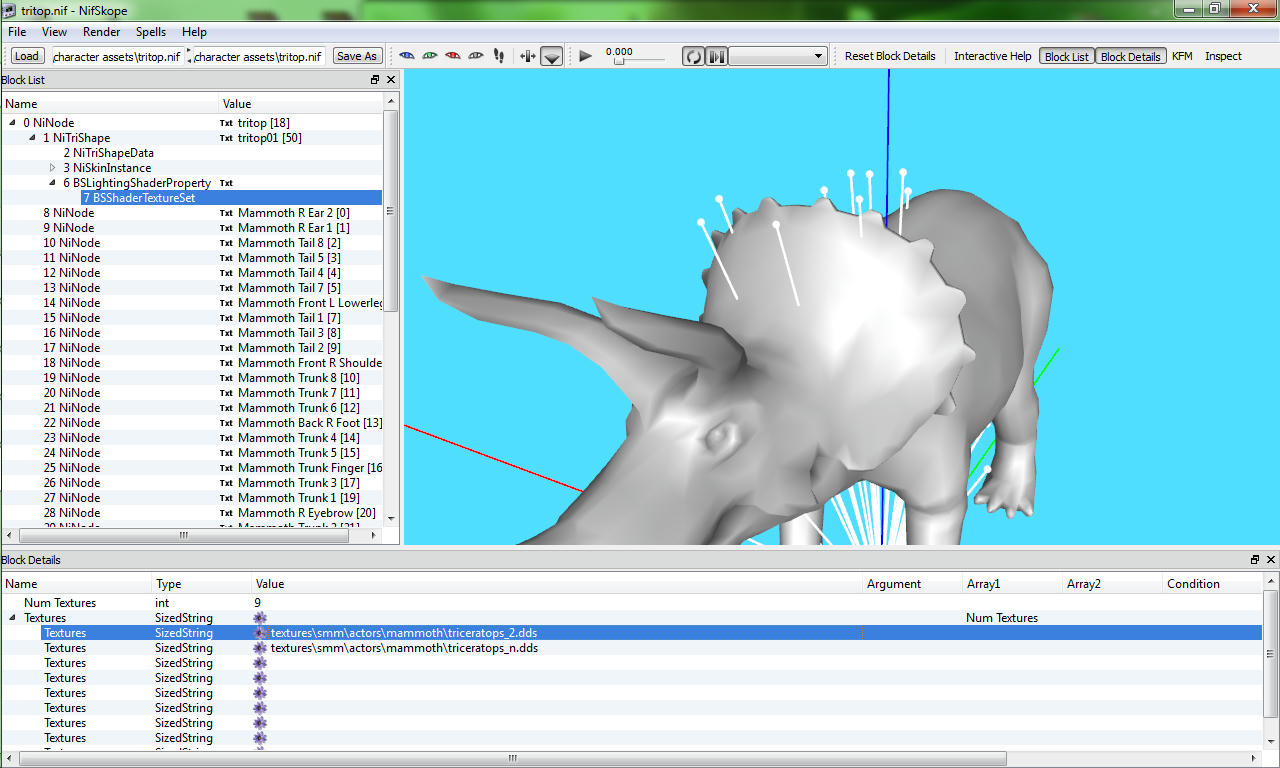Open the Spells menu

coord(151,32)
